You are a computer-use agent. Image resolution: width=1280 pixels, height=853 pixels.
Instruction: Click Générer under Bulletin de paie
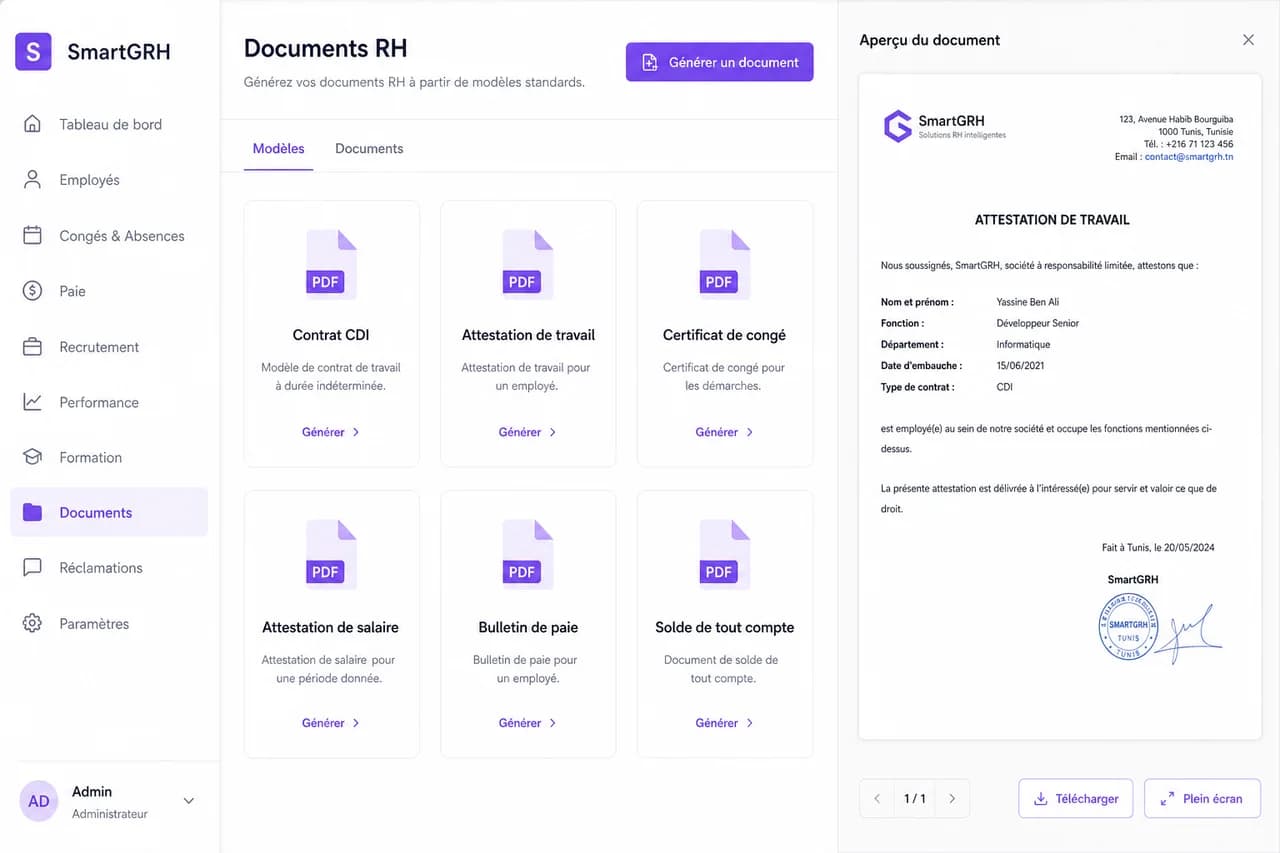[x=528, y=722]
